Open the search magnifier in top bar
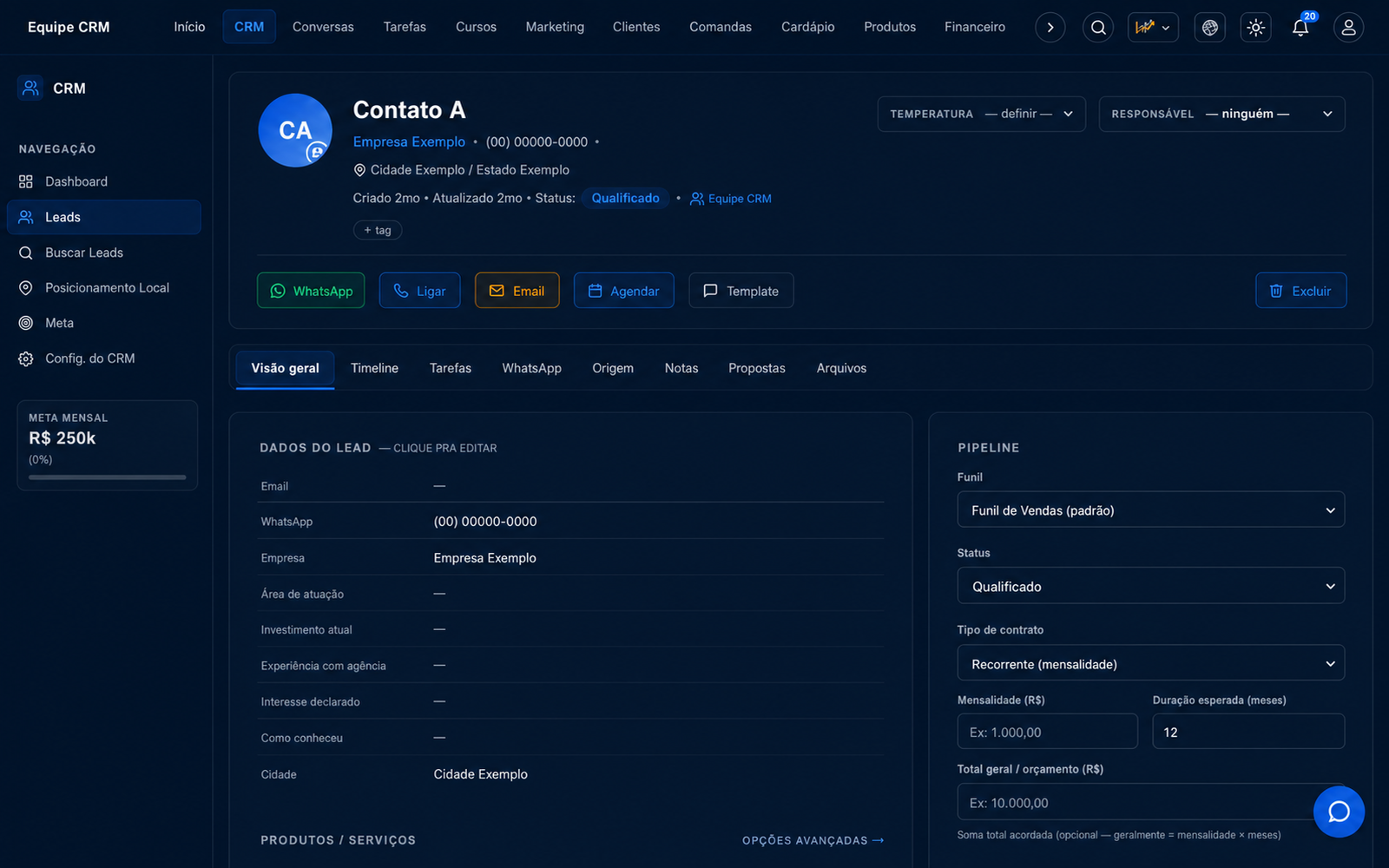 coord(1098,28)
